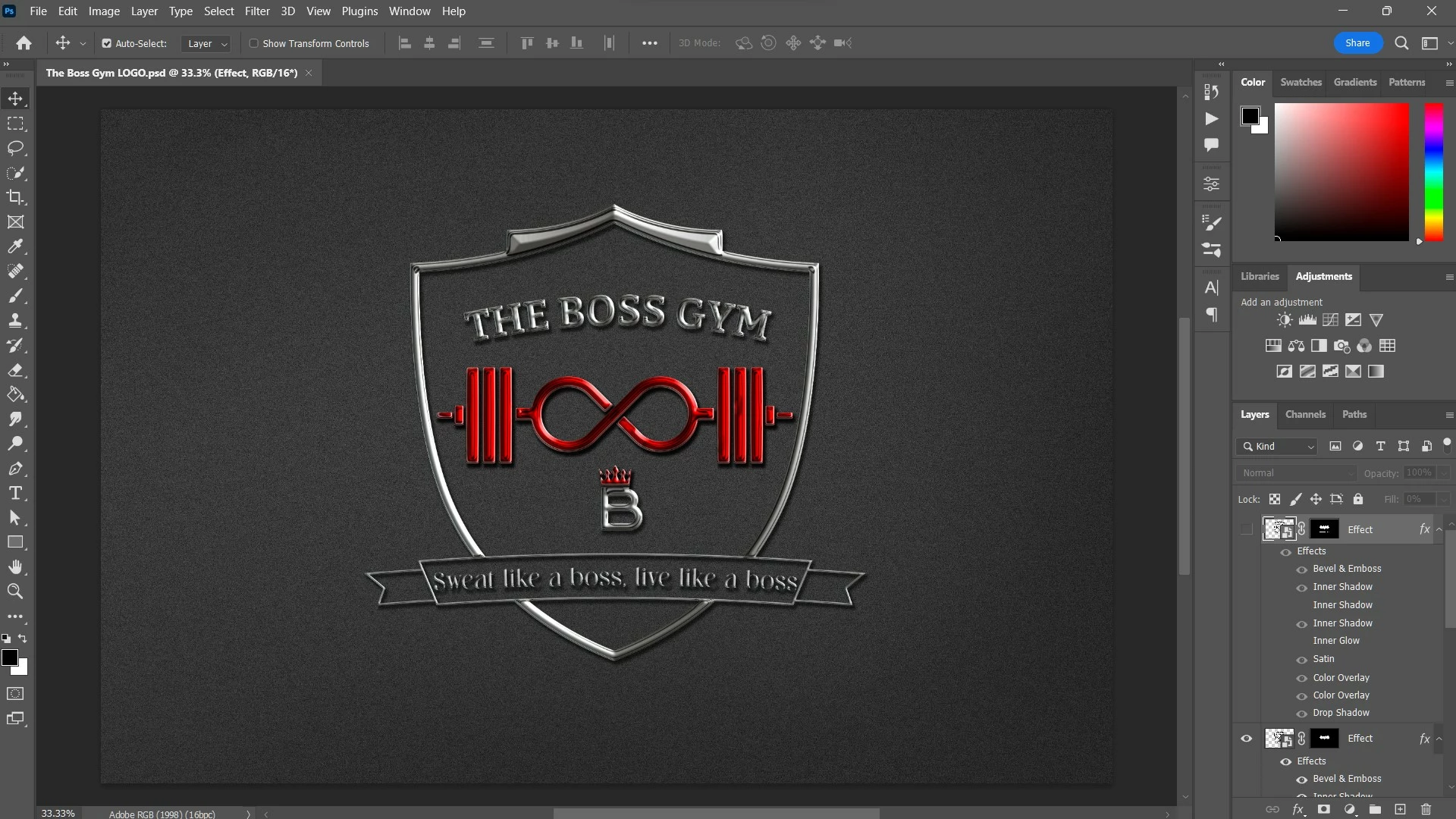Open the Auto-Select Layer dropdown
1456x819 pixels.
(x=206, y=43)
